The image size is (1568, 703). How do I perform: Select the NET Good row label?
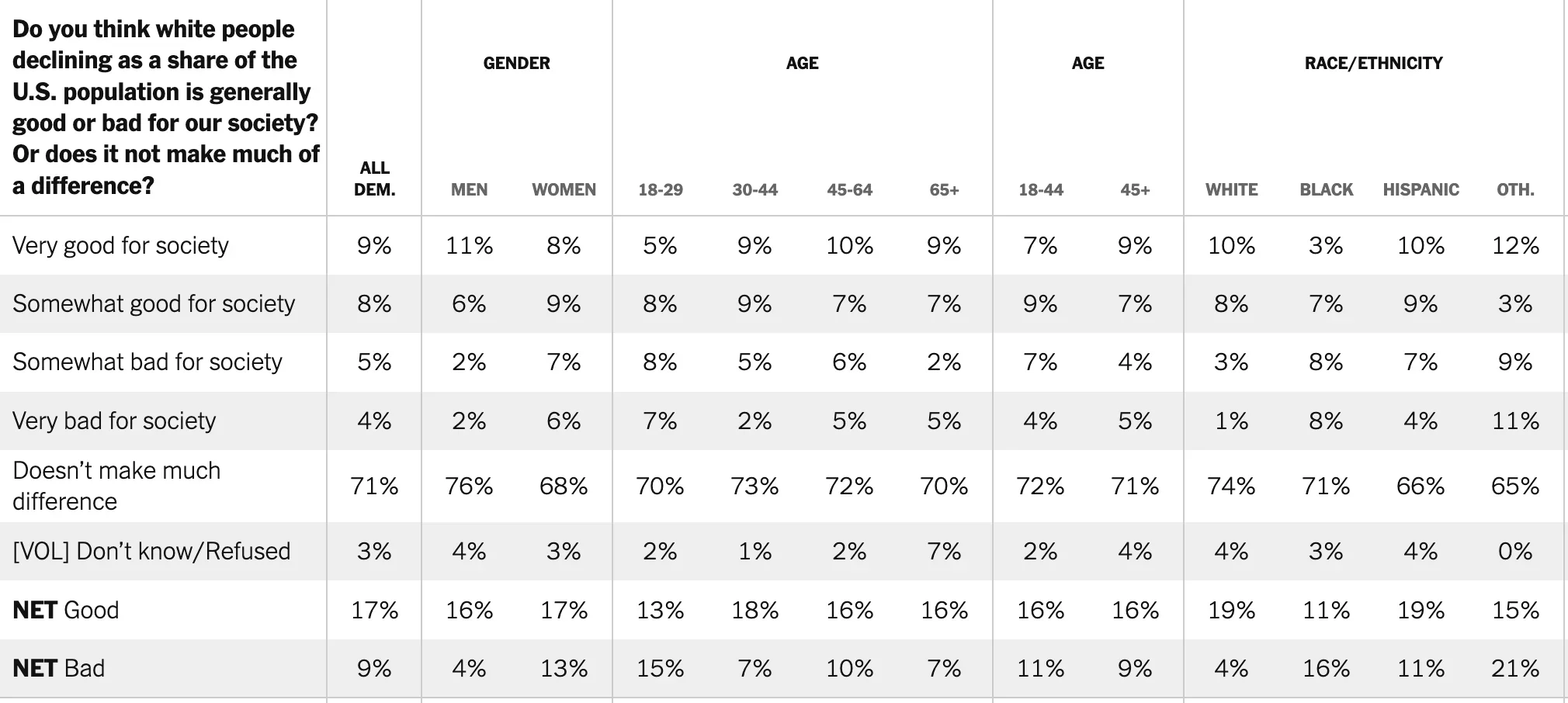click(66, 610)
